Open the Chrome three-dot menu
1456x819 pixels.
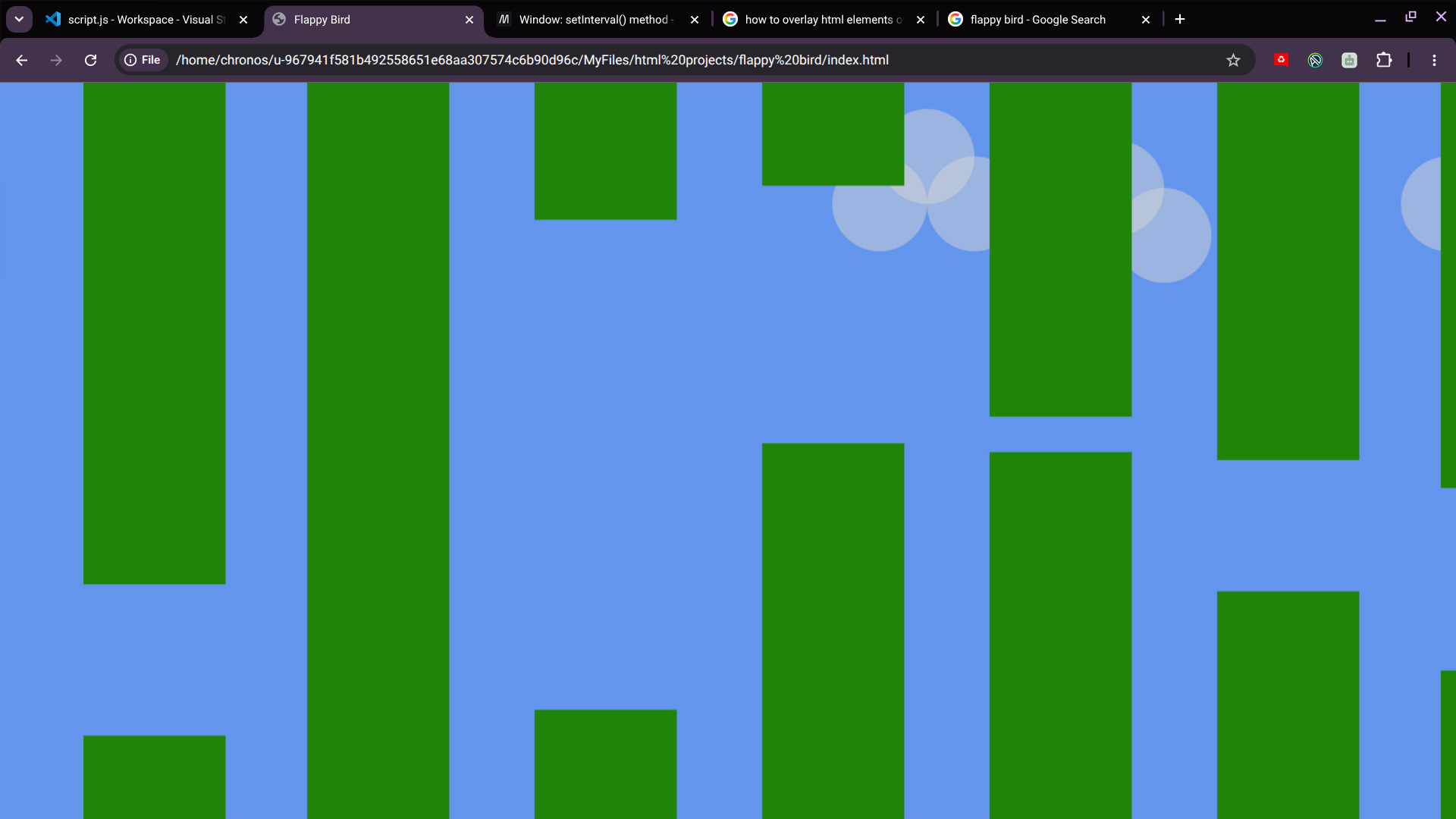(1434, 60)
